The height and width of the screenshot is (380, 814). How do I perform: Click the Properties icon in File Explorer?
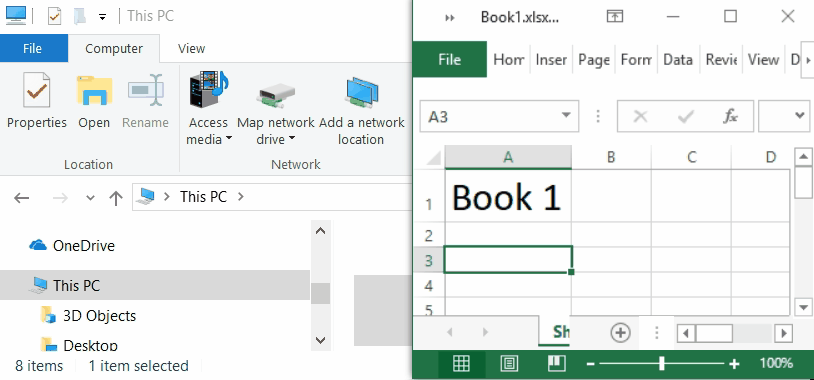(36, 89)
